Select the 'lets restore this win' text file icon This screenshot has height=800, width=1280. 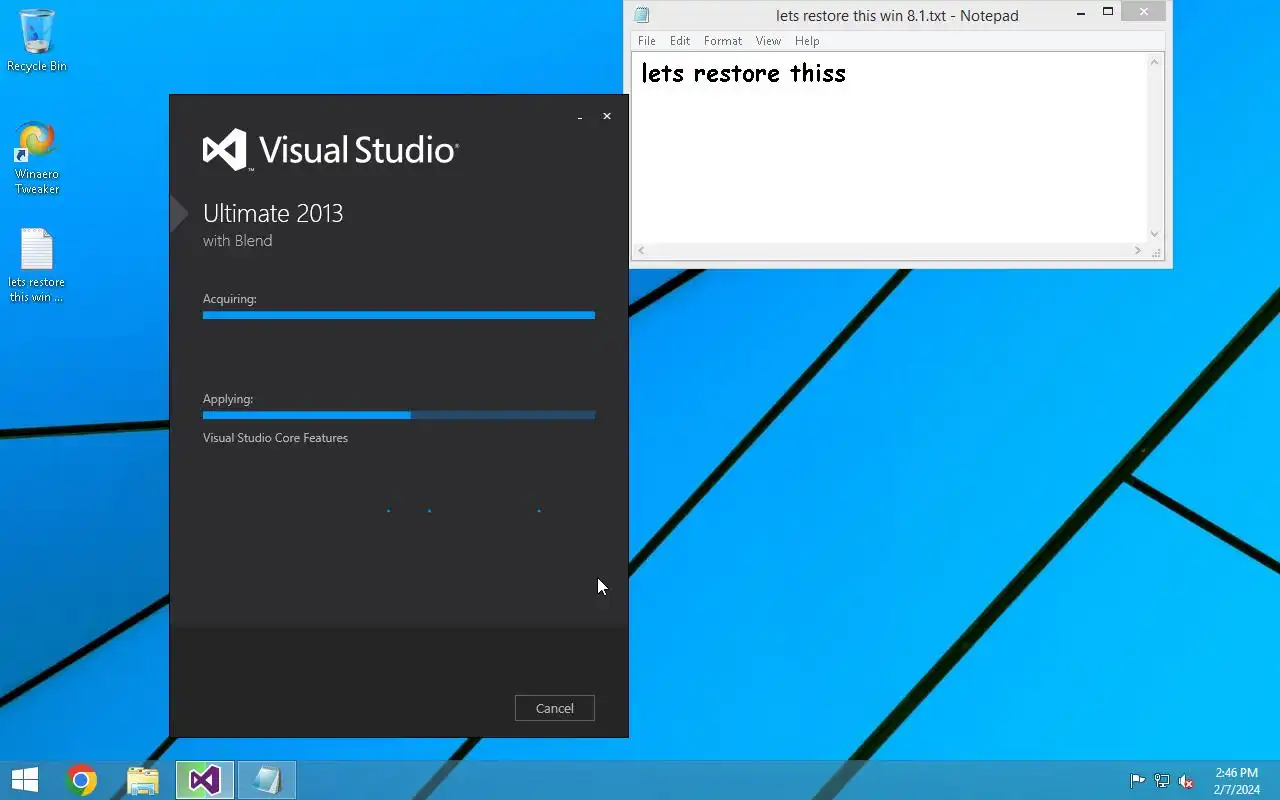click(x=37, y=266)
